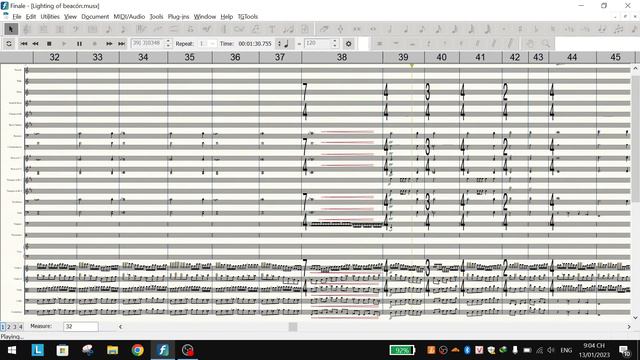
Task: Change the tempo value stepper
Action: coord(335,43)
